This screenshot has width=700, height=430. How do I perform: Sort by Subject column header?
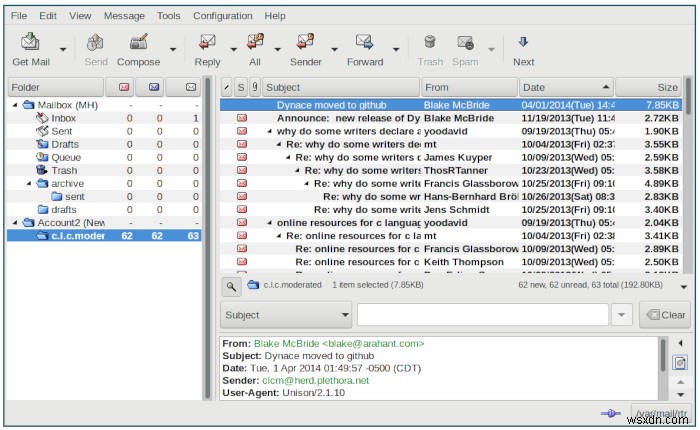coord(341,87)
